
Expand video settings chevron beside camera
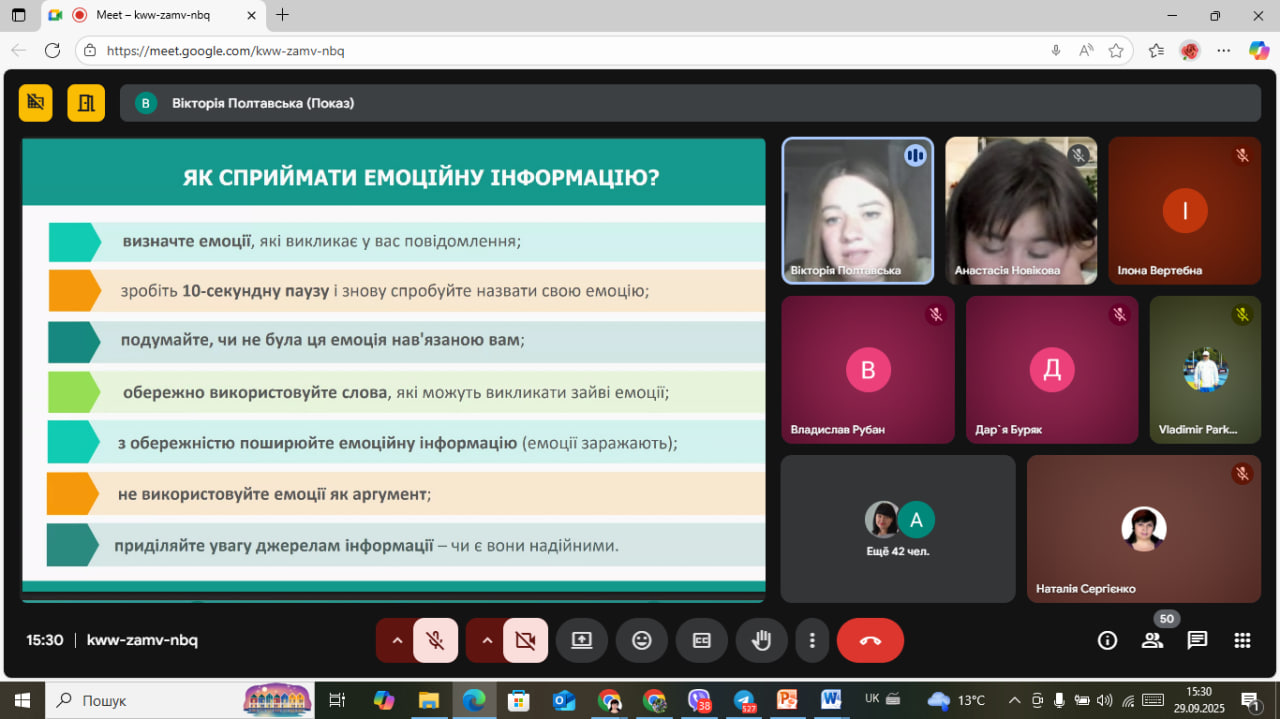tap(487, 641)
